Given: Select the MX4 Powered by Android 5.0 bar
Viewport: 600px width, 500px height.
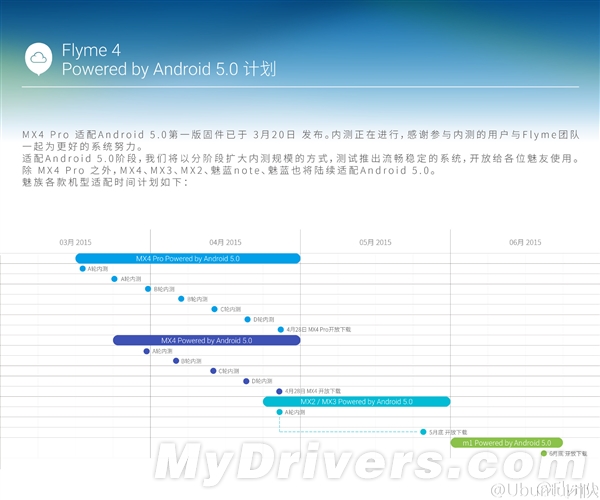Looking at the screenshot, I should [x=206, y=340].
